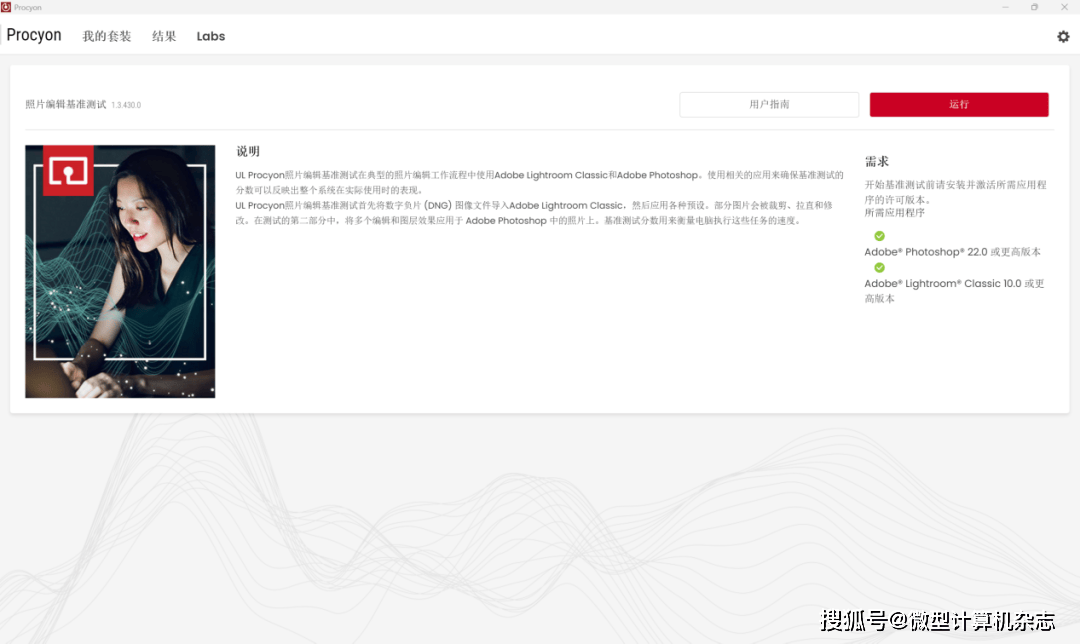Open the 用户指南 user guide button
The width and height of the screenshot is (1080, 644).
[x=769, y=105]
